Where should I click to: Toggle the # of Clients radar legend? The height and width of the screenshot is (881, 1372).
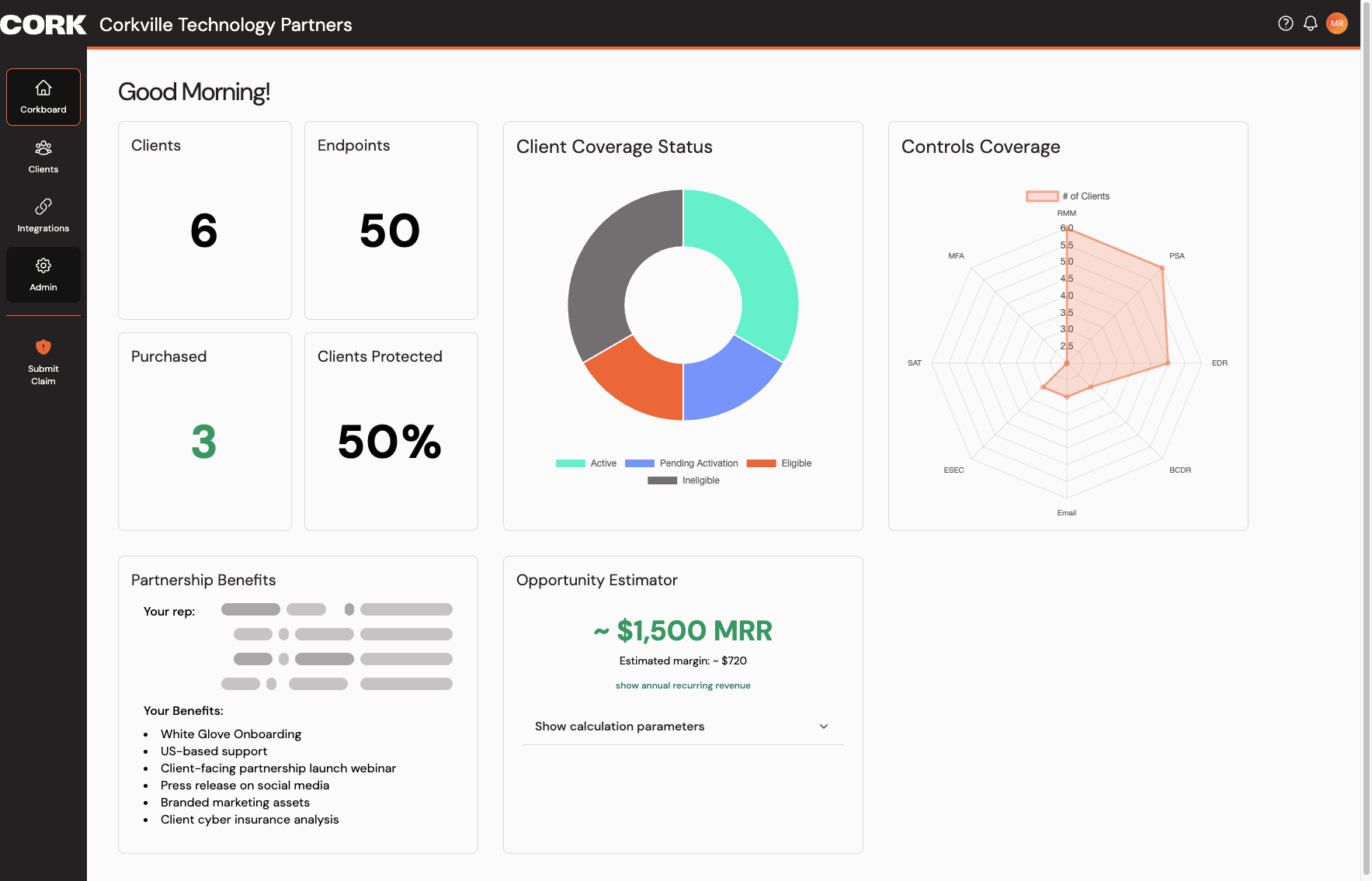tap(1068, 196)
